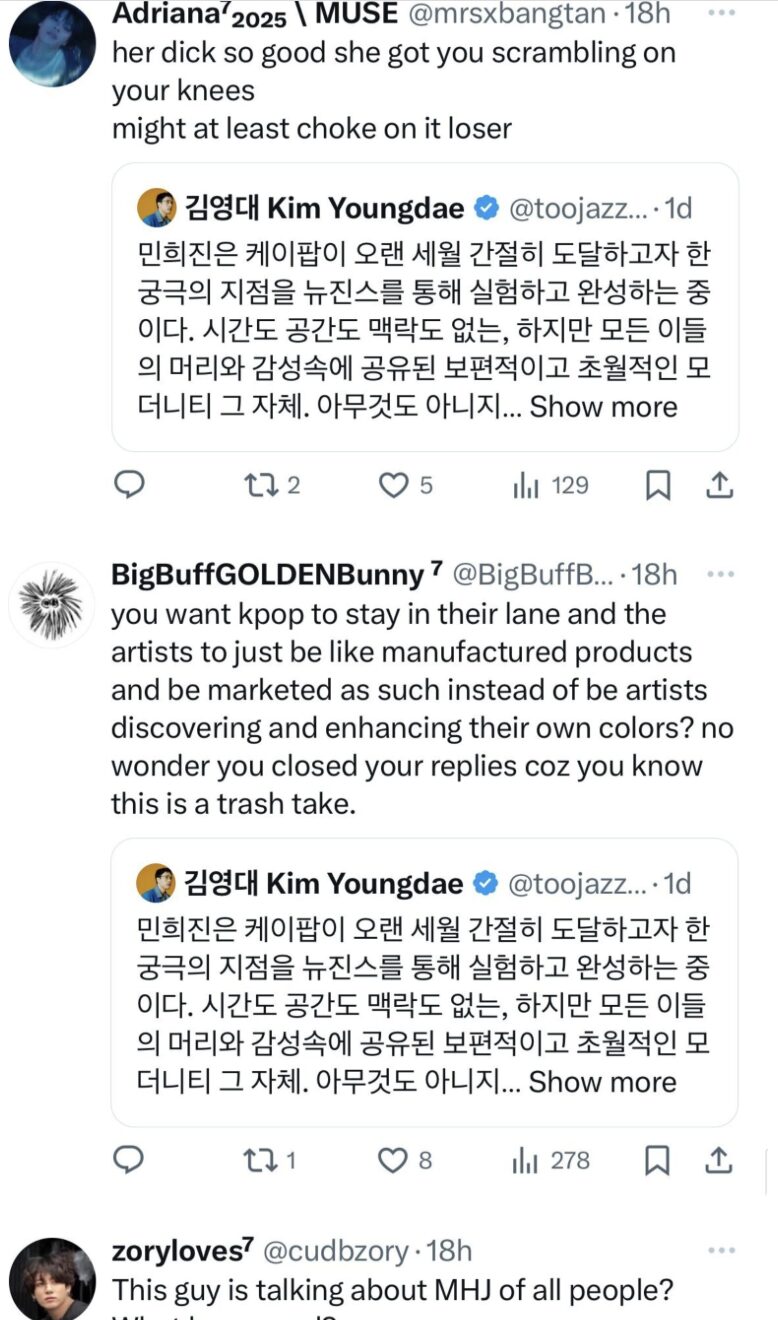This screenshot has width=778, height=1320.
Task: Share BigBuffGOLDENBunny's tweet
Action: pyautogui.click(x=720, y=1160)
